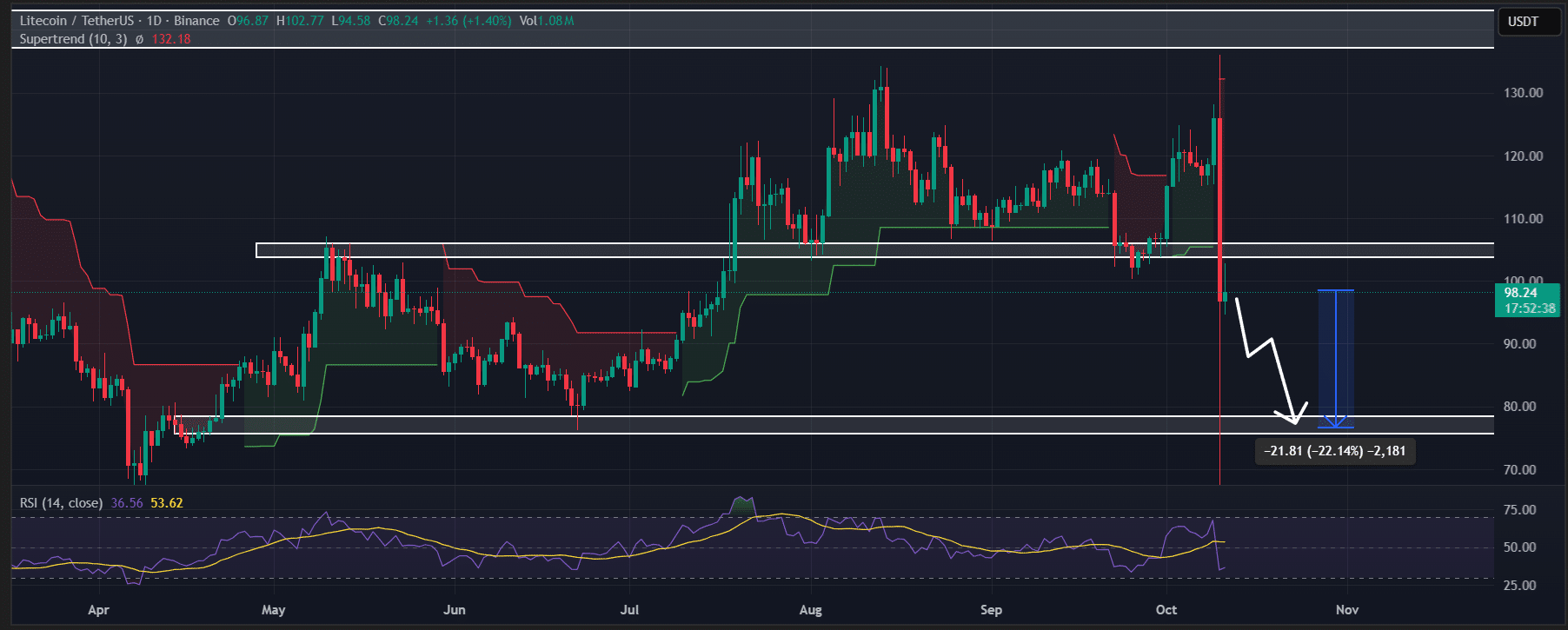Viewport: 1568px width, 630px height.
Task: Click the -21.81 (-22.14%) measurement label
Action: coord(1334,451)
